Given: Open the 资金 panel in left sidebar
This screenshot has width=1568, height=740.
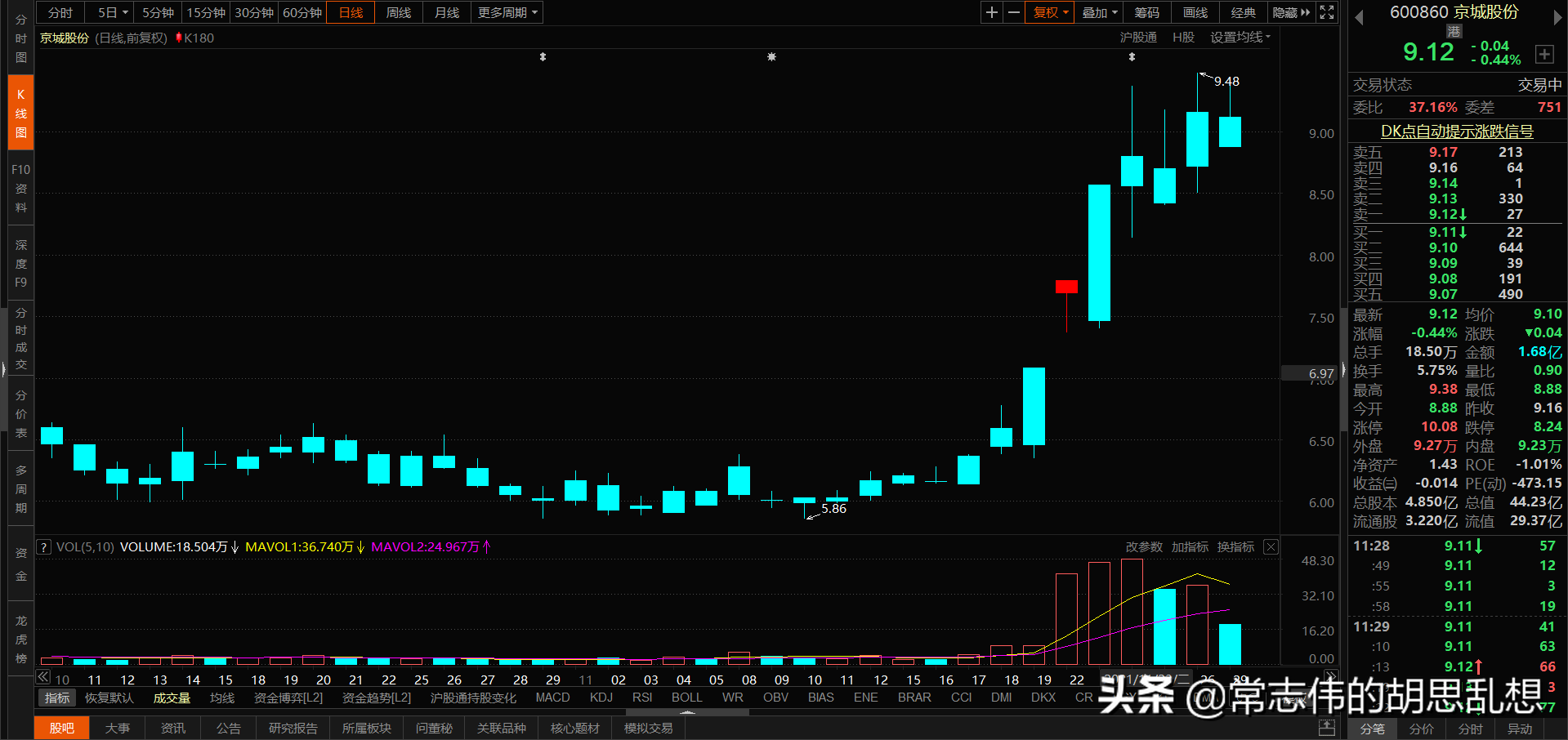Looking at the screenshot, I should pos(20,564).
